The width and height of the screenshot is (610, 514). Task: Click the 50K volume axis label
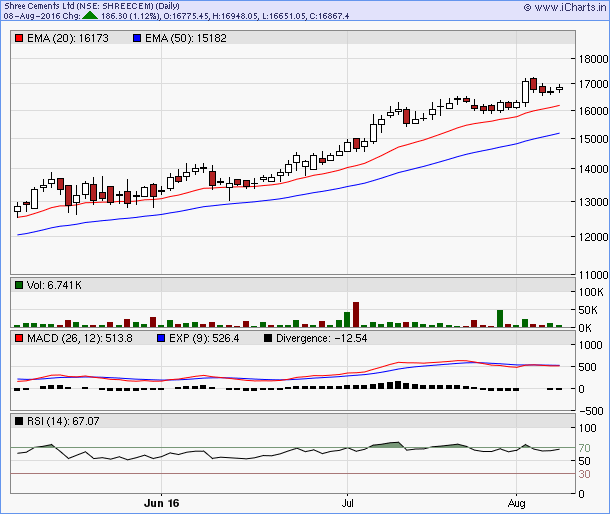[588, 311]
